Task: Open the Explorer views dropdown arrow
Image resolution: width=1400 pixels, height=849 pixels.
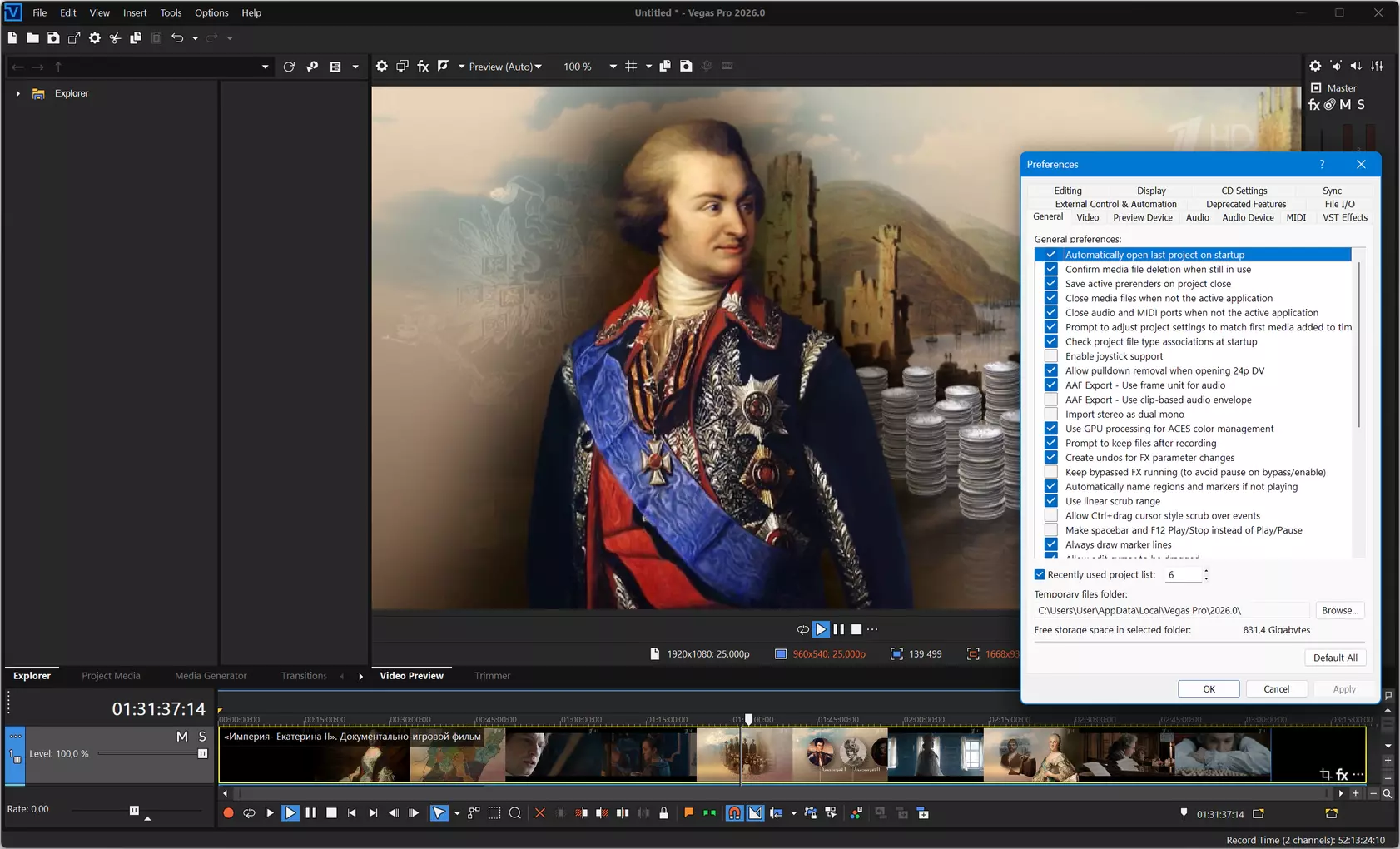Action: click(355, 67)
